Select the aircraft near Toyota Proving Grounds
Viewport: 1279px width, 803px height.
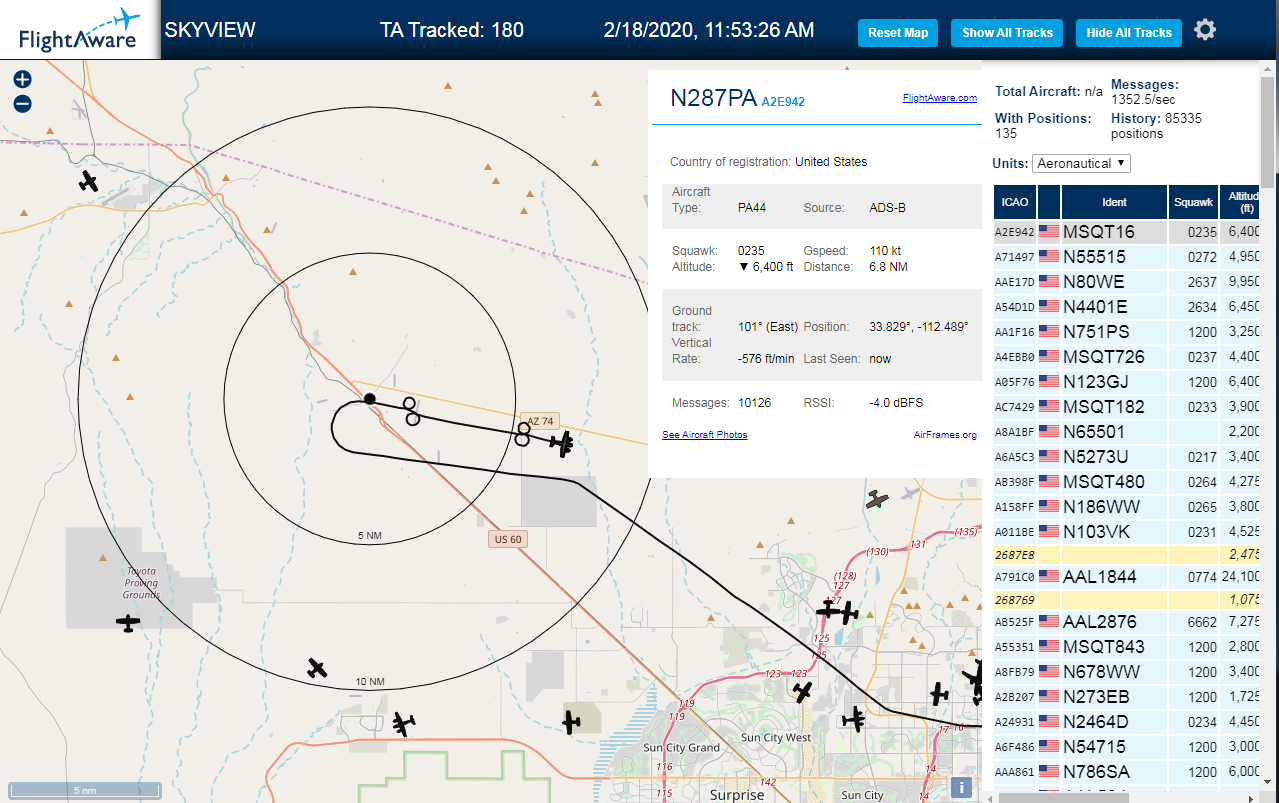[128, 623]
